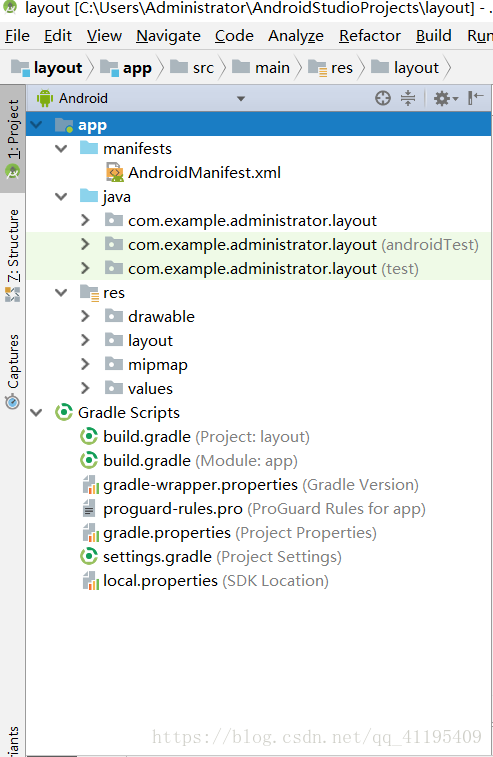Click the settings.gradle file icon
The height and width of the screenshot is (757, 493).
89,557
